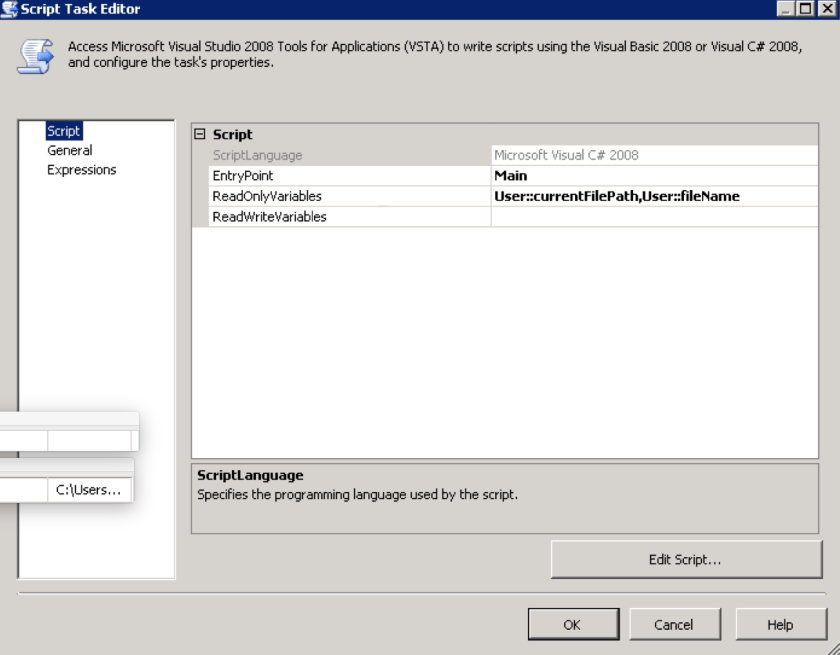Confirm the dialog with OK
Viewport: 840px width, 655px height.
(x=571, y=625)
